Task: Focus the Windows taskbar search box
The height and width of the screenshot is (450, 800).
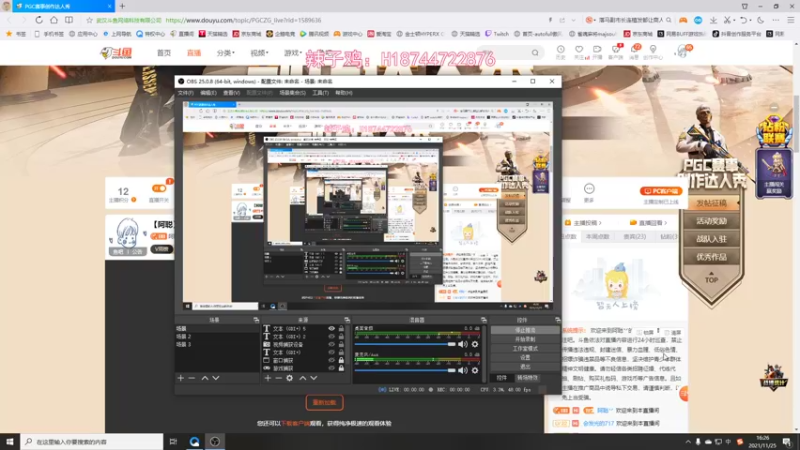Action: tap(92, 442)
